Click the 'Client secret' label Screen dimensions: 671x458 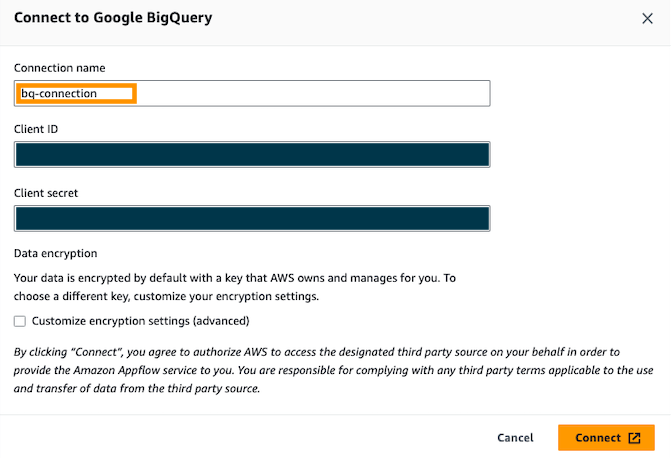[46, 192]
